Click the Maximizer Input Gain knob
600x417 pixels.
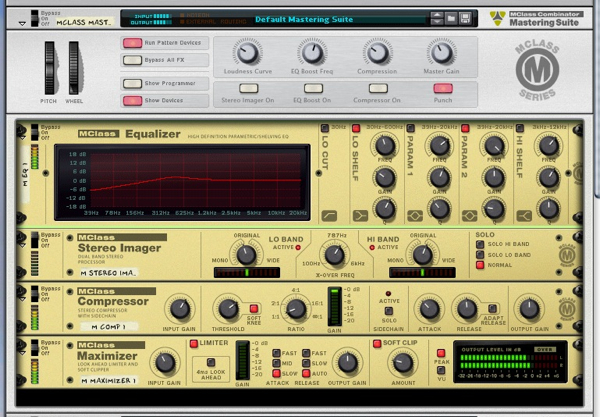[163, 361]
